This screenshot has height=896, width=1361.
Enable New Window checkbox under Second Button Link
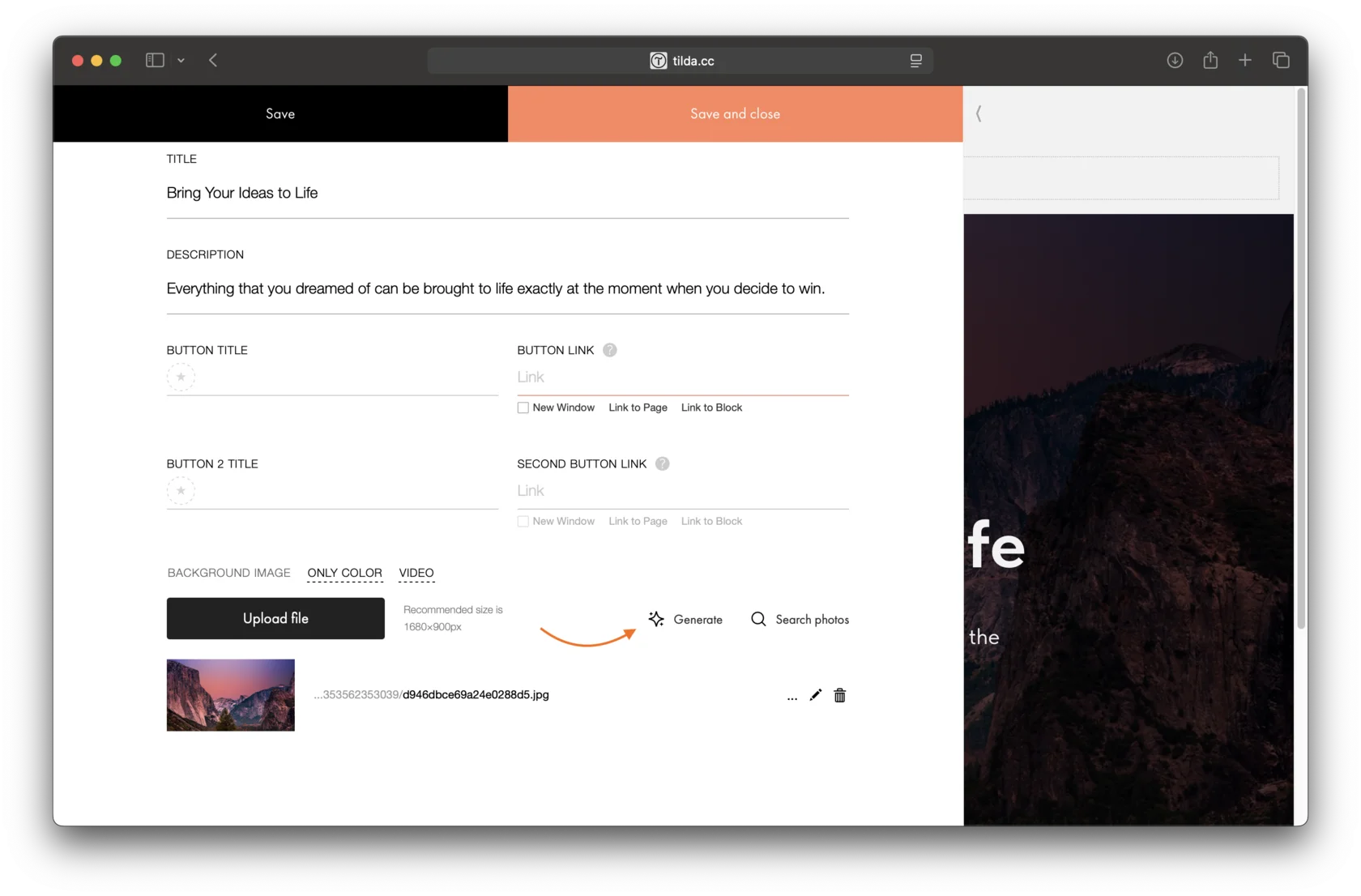pyautogui.click(x=523, y=521)
